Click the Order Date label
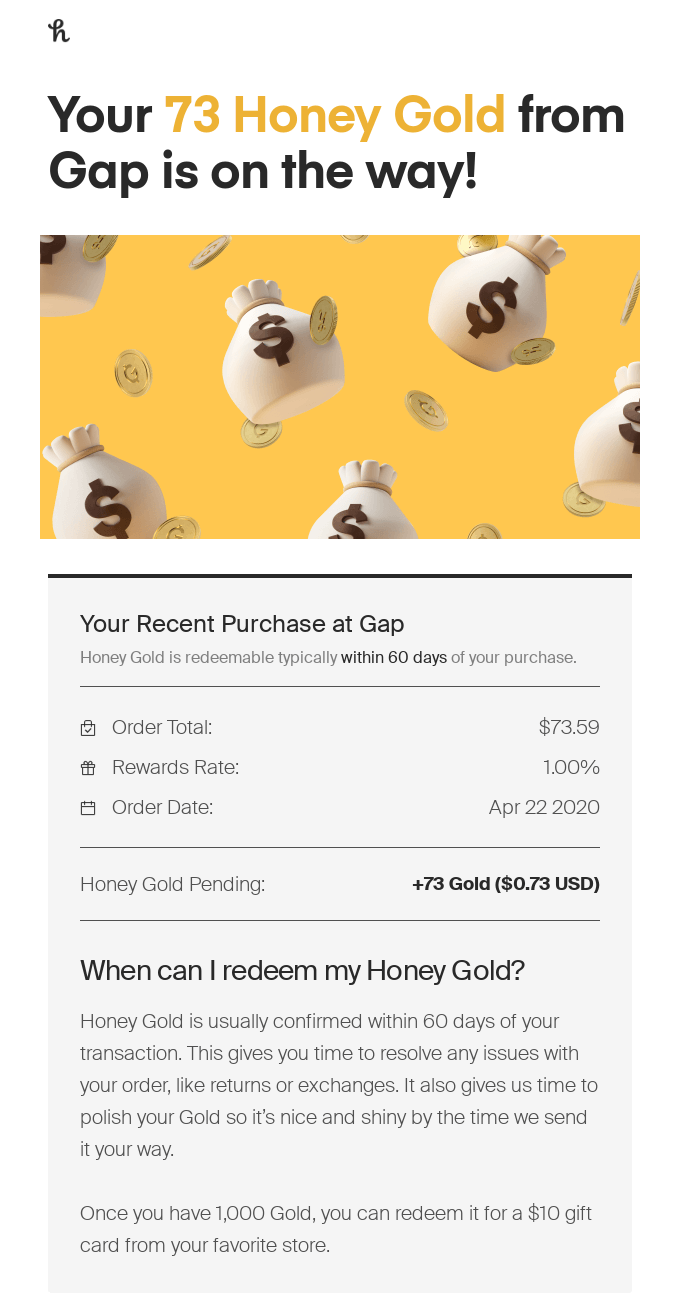The height and width of the screenshot is (1302, 680). point(162,807)
